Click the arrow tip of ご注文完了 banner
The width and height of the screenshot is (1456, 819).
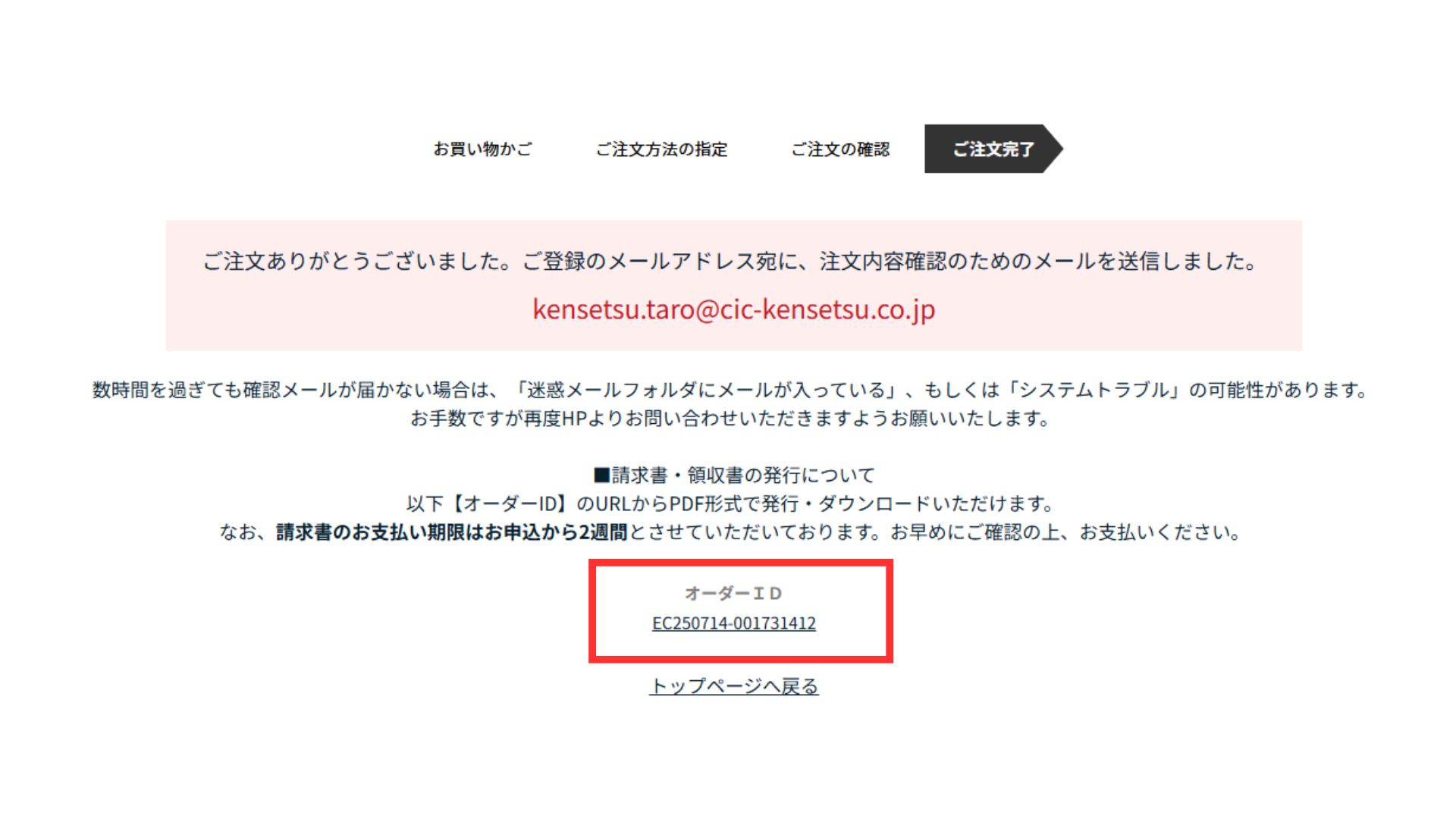(1054, 149)
